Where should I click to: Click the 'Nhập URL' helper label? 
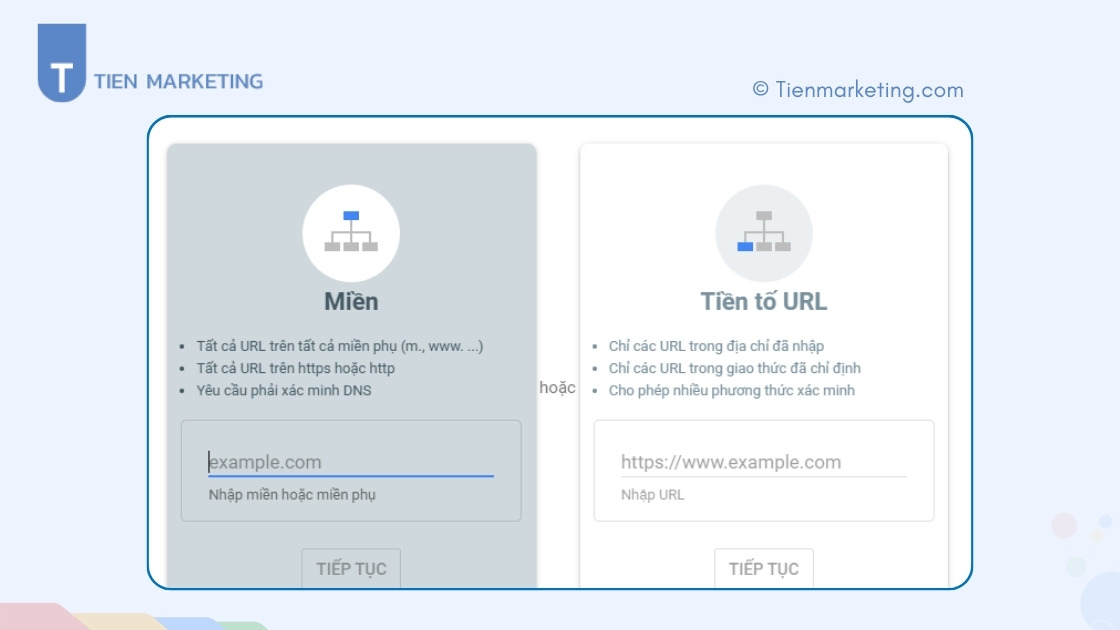[652, 495]
